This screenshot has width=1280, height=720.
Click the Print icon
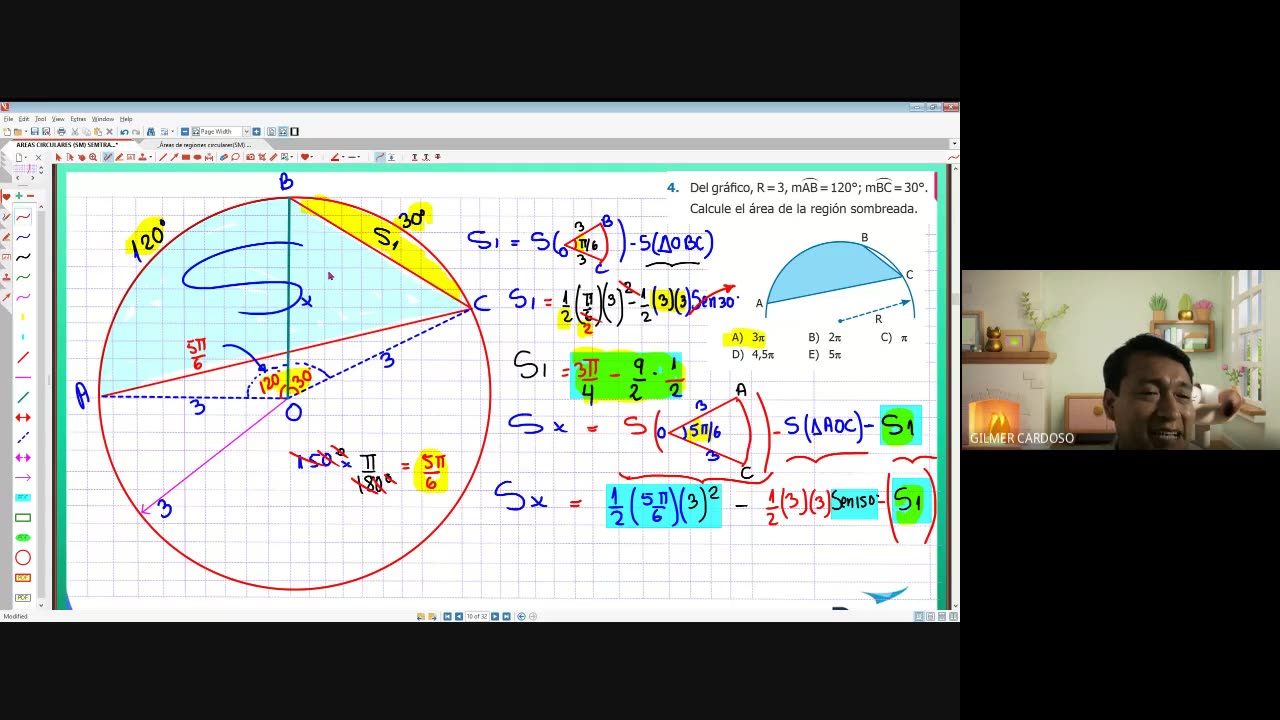[61, 132]
